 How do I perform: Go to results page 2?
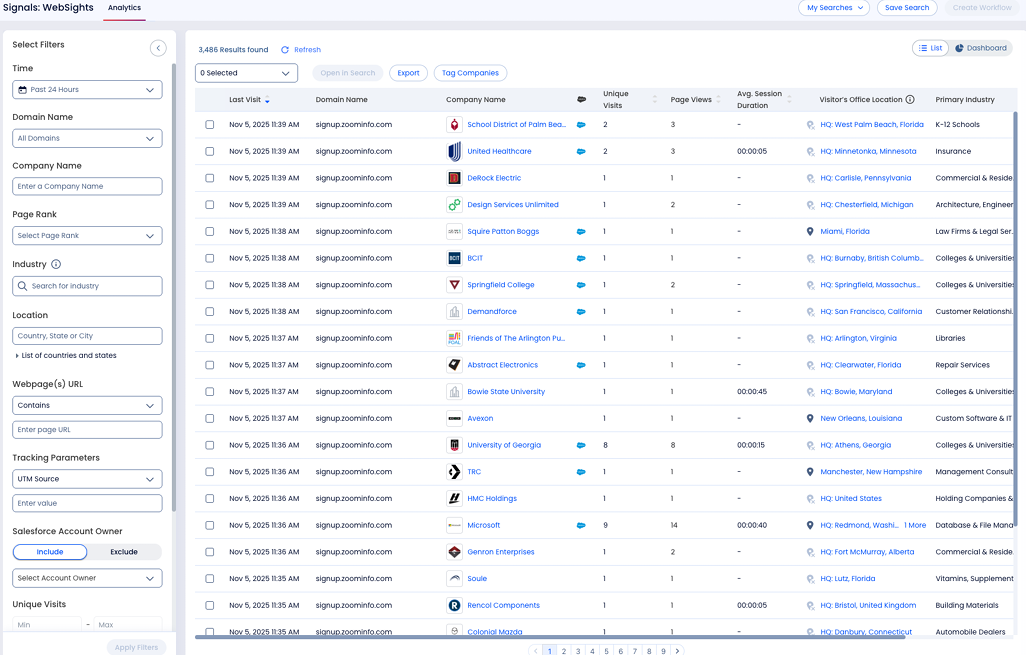[564, 651]
